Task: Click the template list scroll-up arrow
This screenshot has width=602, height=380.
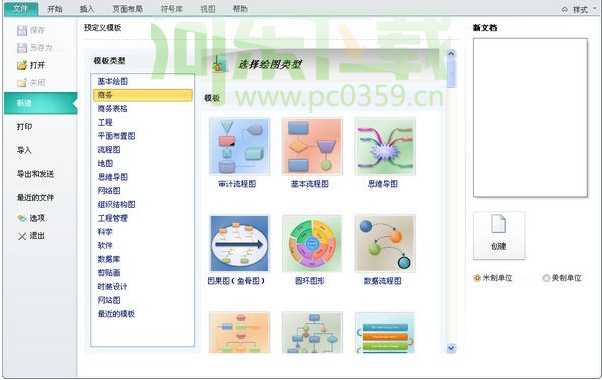Action: pyautogui.click(x=451, y=53)
